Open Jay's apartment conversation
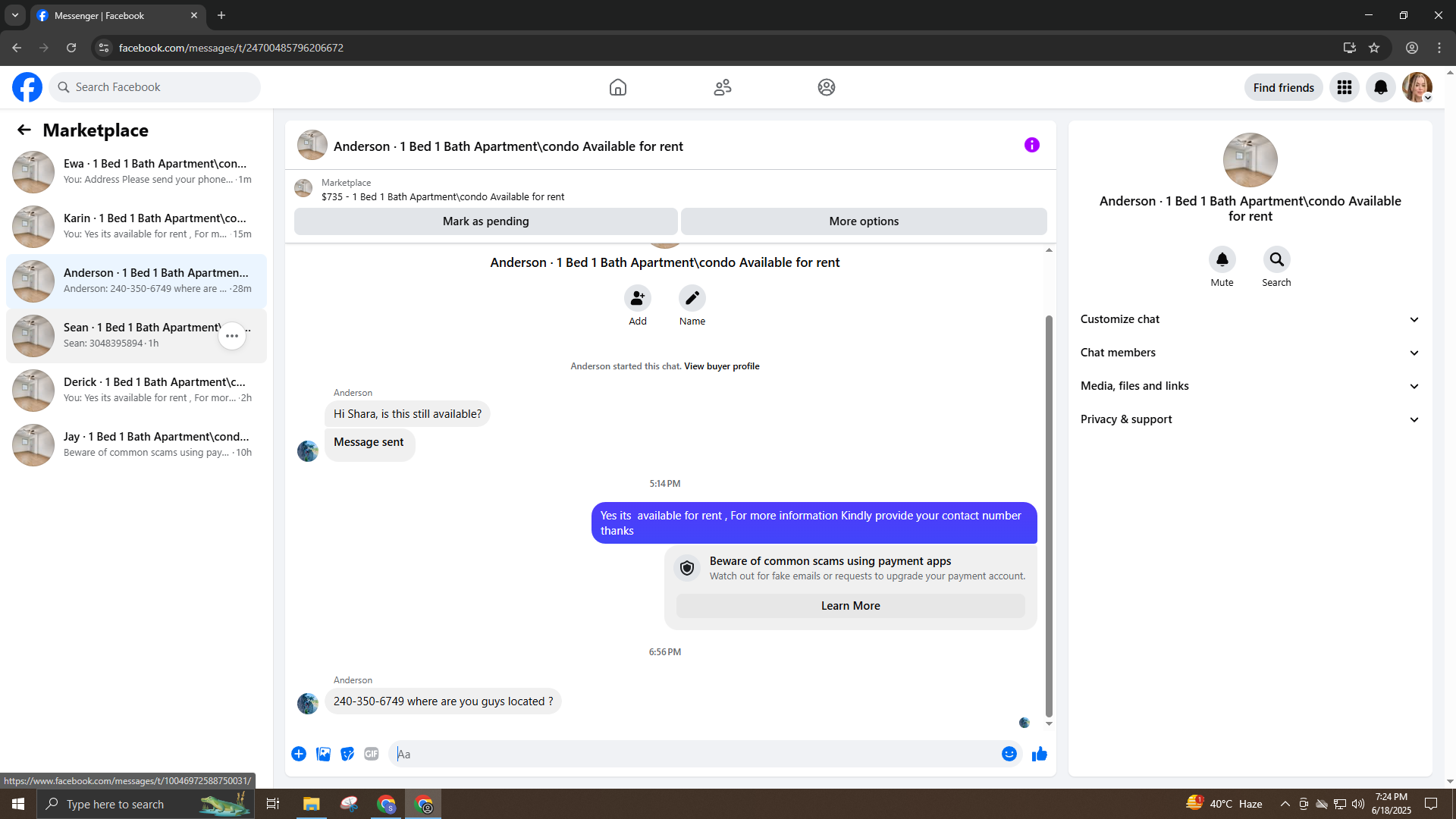This screenshot has height=819, width=1456. pos(136,445)
